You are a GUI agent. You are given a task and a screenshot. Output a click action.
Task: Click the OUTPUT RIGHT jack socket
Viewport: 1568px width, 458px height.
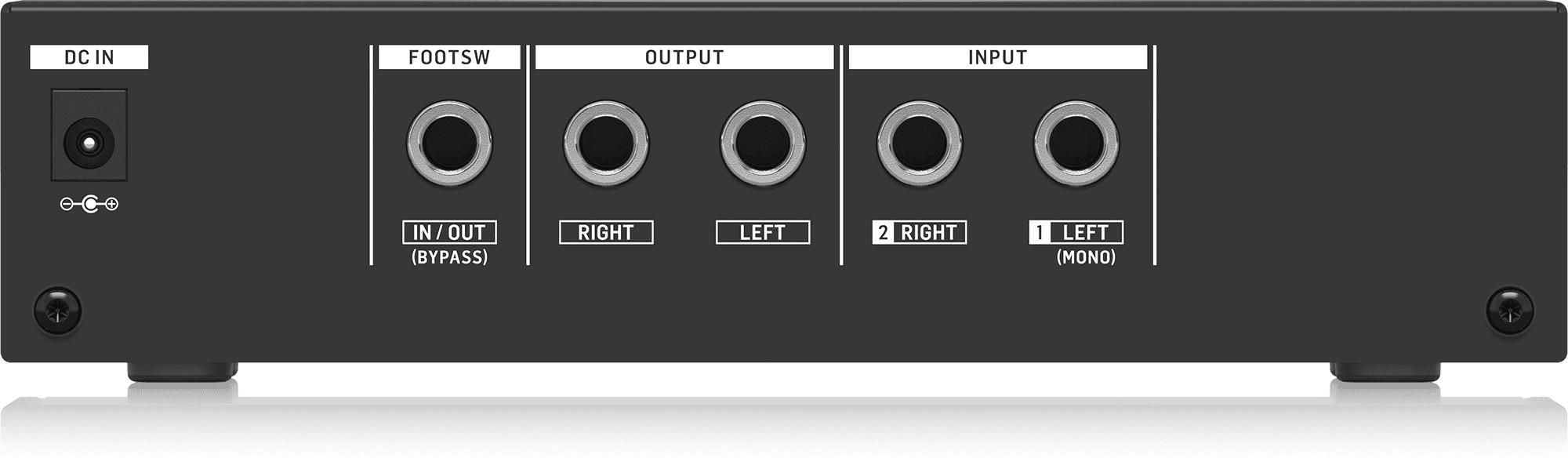click(x=606, y=144)
